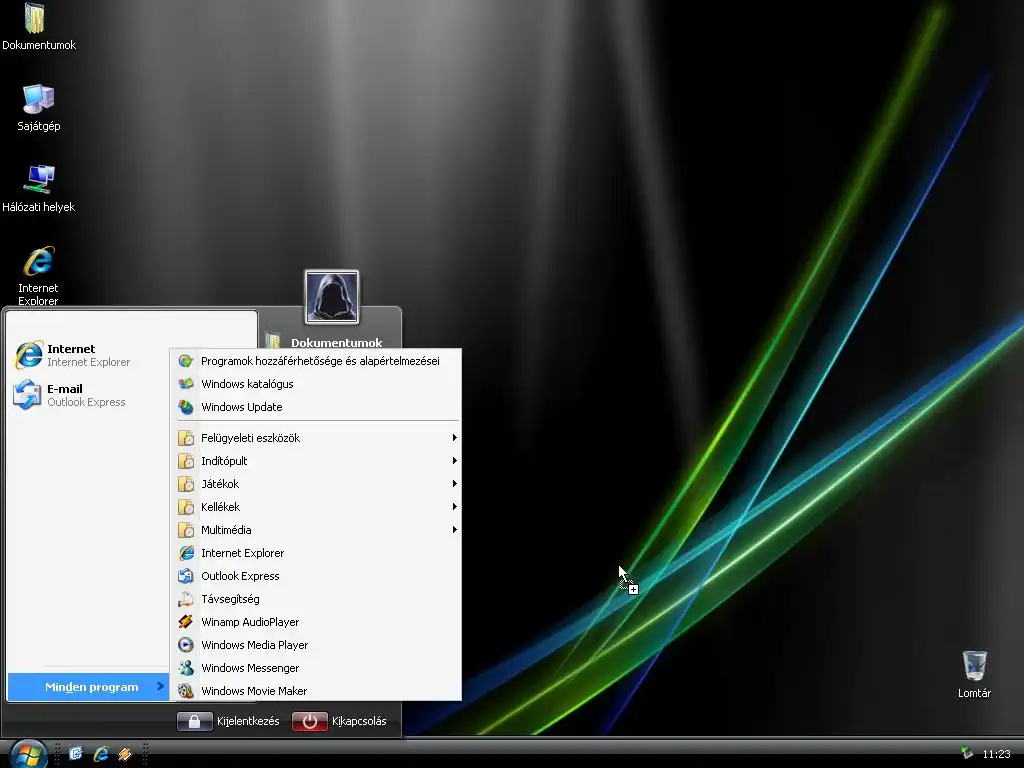Viewport: 1024px width, 768px height.
Task: Click the Show Desktop quick launch icon
Action: tap(76, 754)
